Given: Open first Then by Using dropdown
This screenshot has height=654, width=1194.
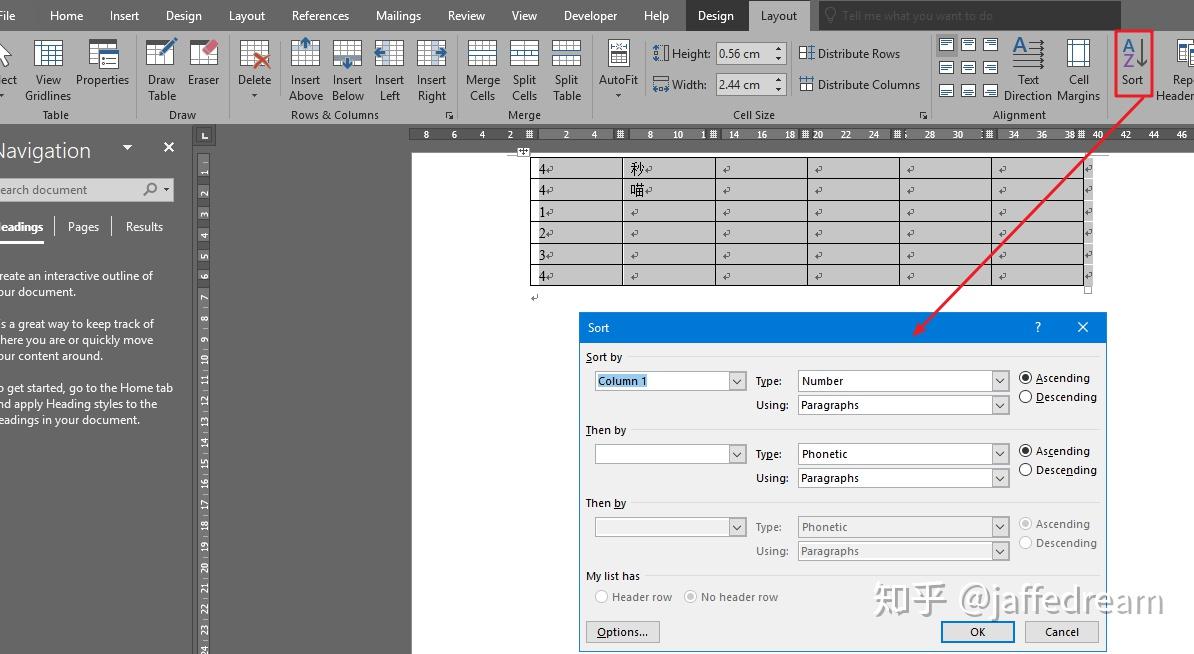Looking at the screenshot, I should pyautogui.click(x=1000, y=478).
